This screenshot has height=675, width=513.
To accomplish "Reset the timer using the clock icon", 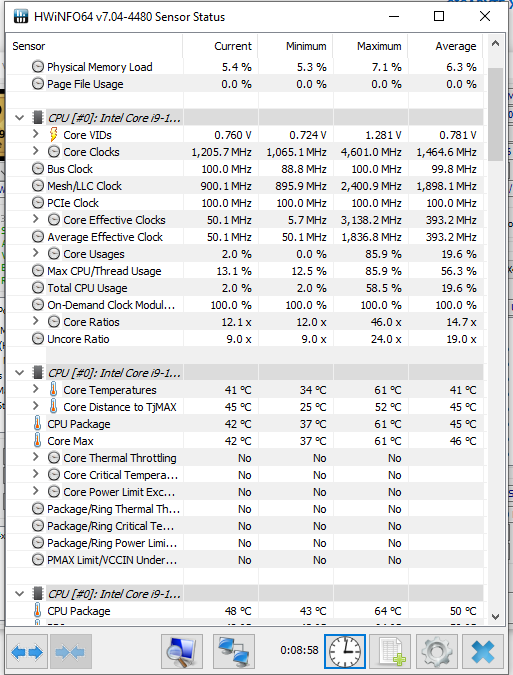I will pyautogui.click(x=345, y=652).
